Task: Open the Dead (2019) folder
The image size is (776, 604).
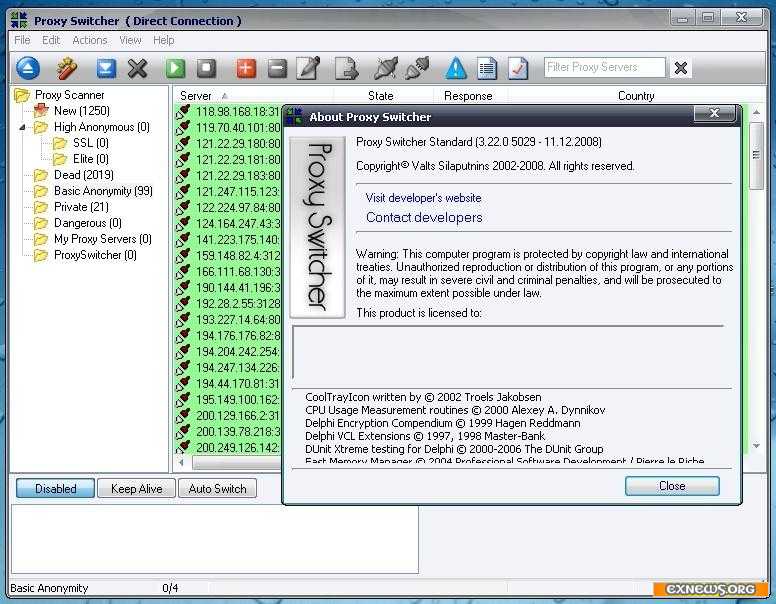Action: (83, 175)
